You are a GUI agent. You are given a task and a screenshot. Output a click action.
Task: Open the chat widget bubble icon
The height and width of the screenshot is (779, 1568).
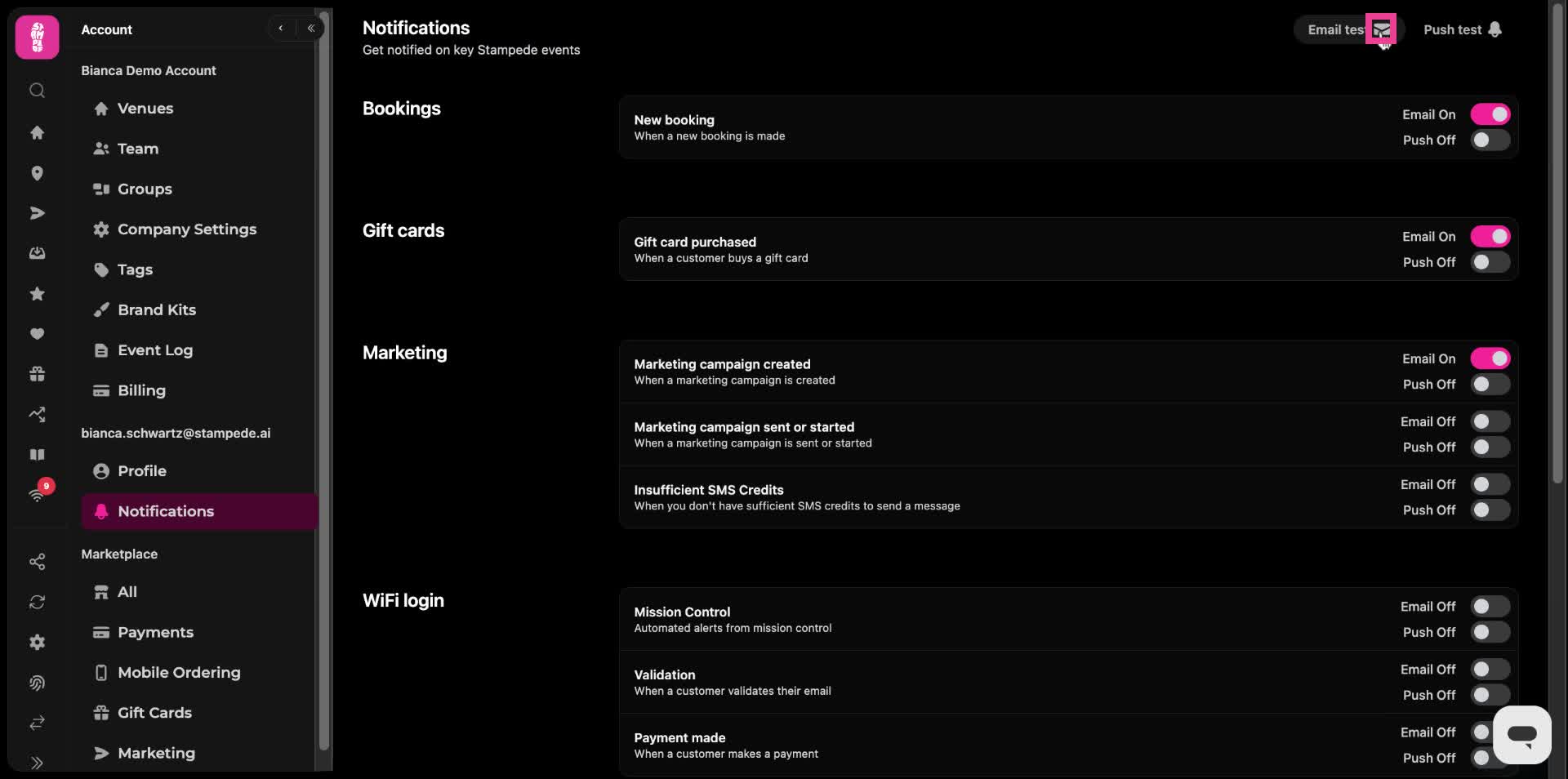1521,735
